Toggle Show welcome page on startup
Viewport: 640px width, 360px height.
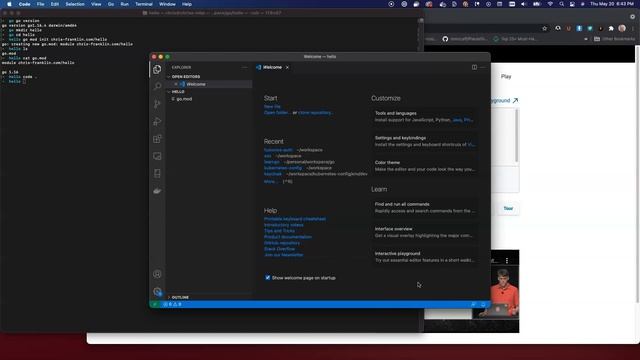(x=268, y=278)
